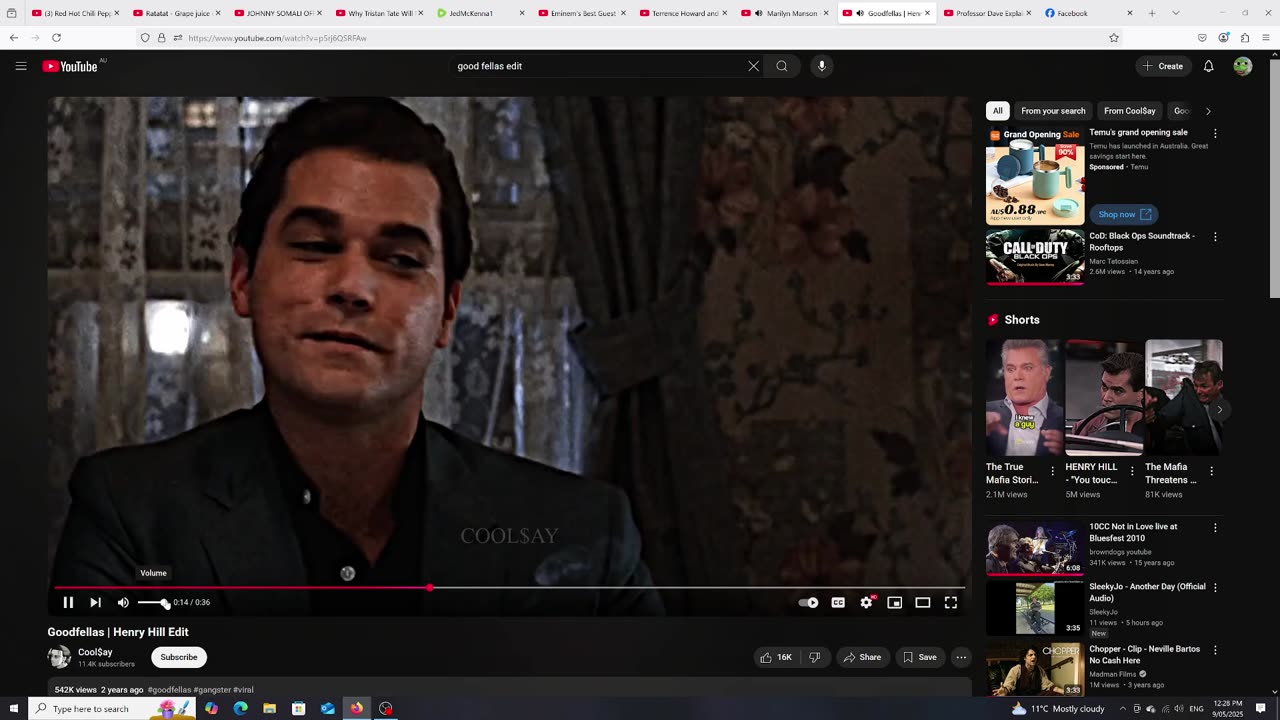Image resolution: width=1280 pixels, height=720 pixels.
Task: Like the video, 16K thumbs up
Action: click(x=776, y=657)
